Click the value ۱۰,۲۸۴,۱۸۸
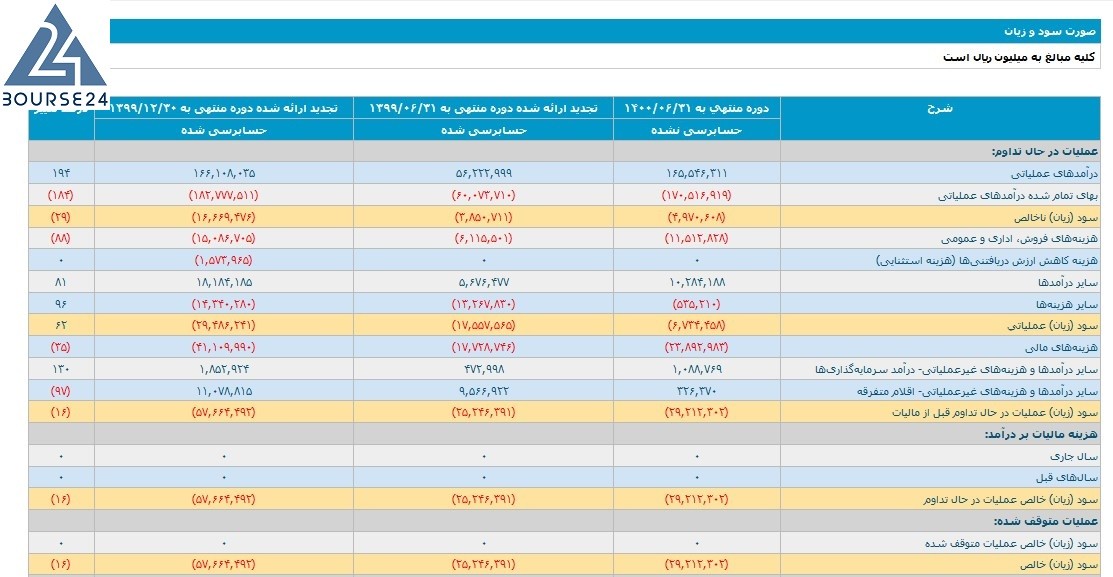This screenshot has width=1113, height=577. 696,282
